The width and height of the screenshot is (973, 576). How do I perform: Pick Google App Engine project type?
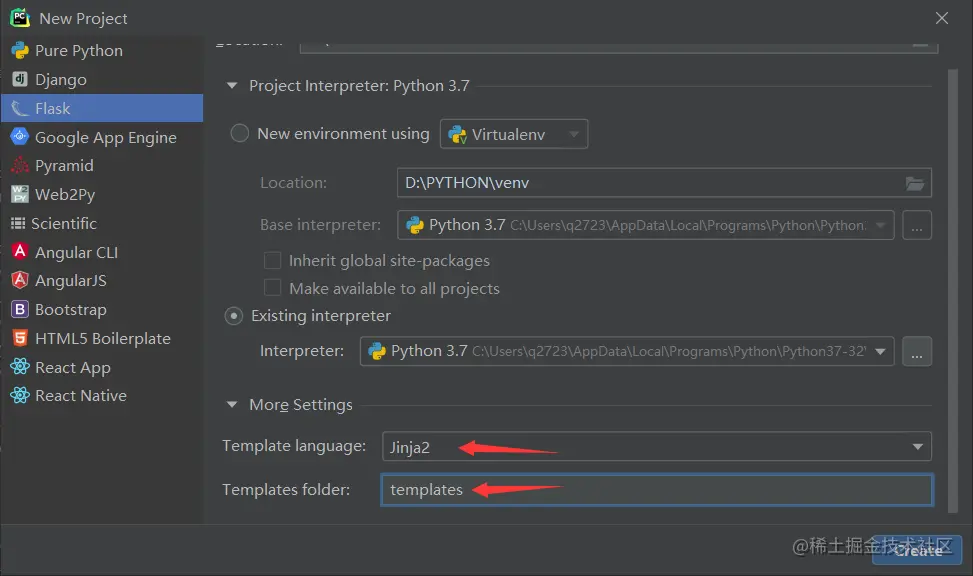click(x=102, y=137)
